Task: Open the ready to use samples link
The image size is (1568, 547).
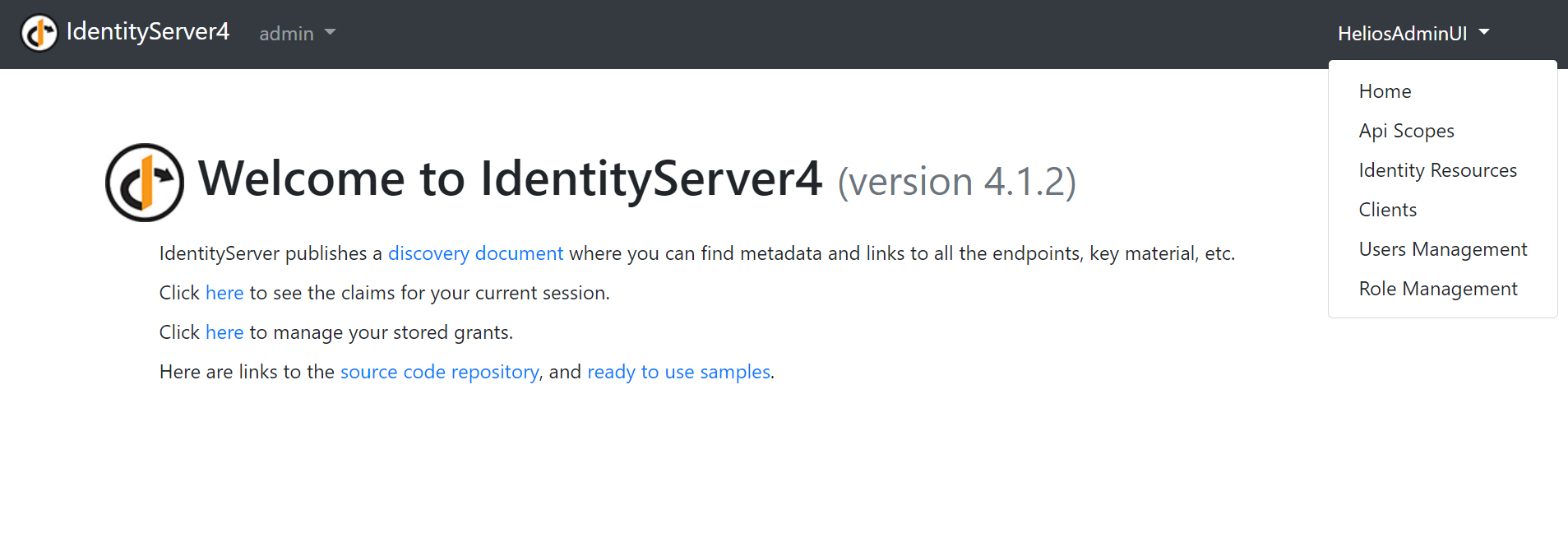Action: tap(678, 372)
